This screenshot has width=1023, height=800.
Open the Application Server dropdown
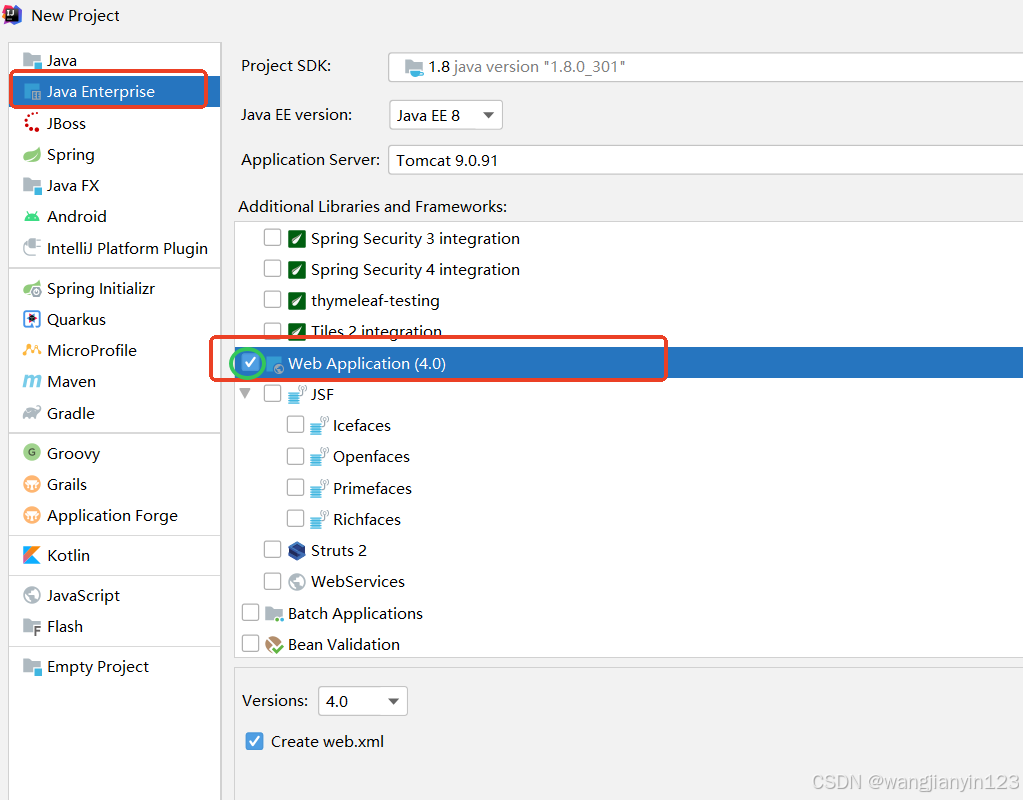705,161
